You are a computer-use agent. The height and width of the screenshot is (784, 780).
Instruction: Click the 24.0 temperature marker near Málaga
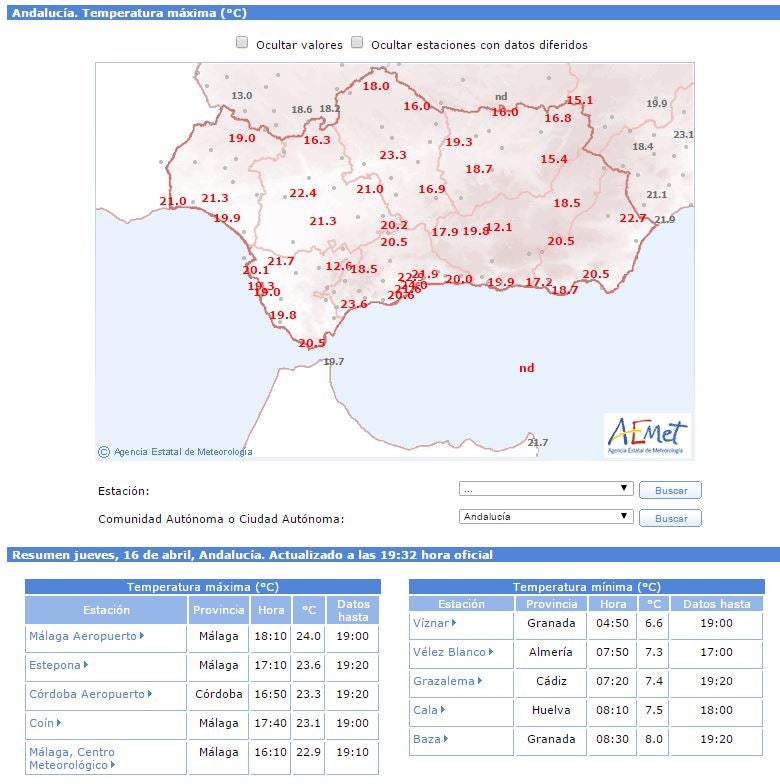(x=416, y=285)
